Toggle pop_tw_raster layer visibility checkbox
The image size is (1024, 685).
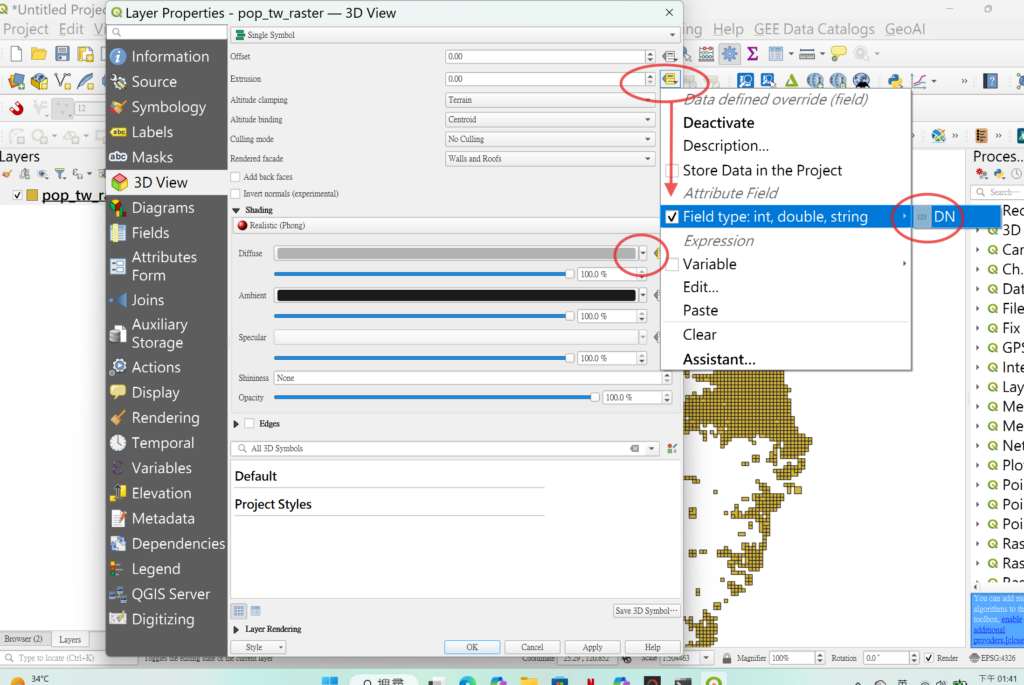(18, 195)
